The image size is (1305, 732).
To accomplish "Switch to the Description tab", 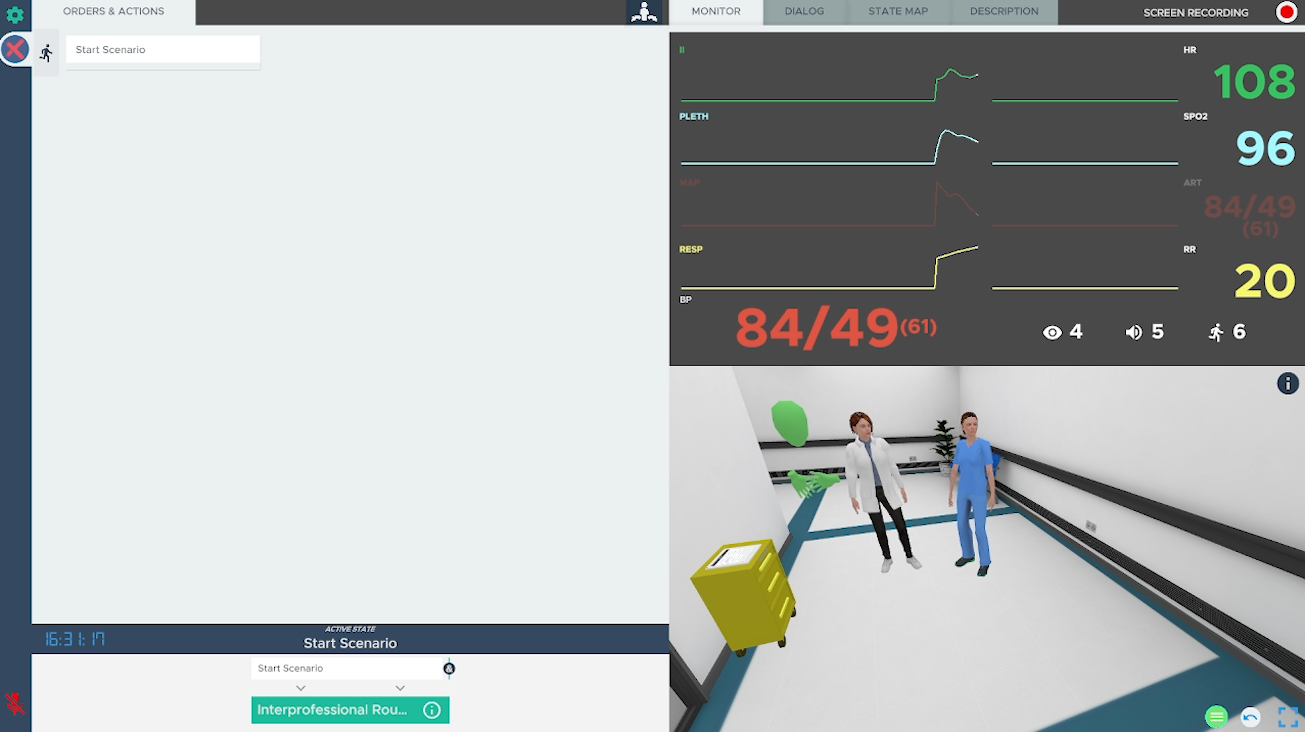I will coord(1003,12).
